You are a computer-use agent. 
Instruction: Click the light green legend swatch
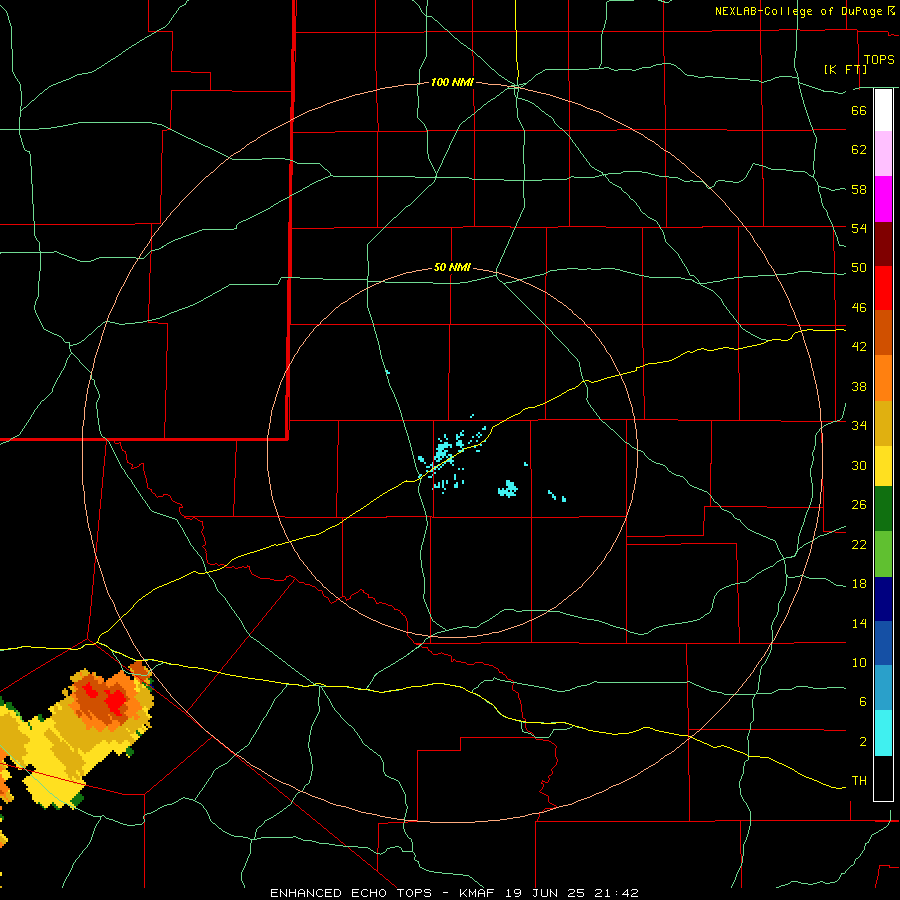883,554
